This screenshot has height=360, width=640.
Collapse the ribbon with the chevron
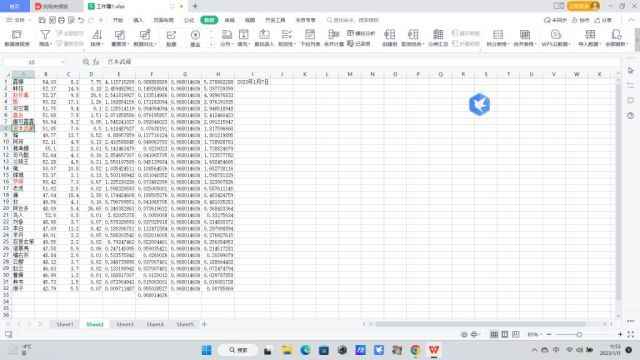[631, 20]
